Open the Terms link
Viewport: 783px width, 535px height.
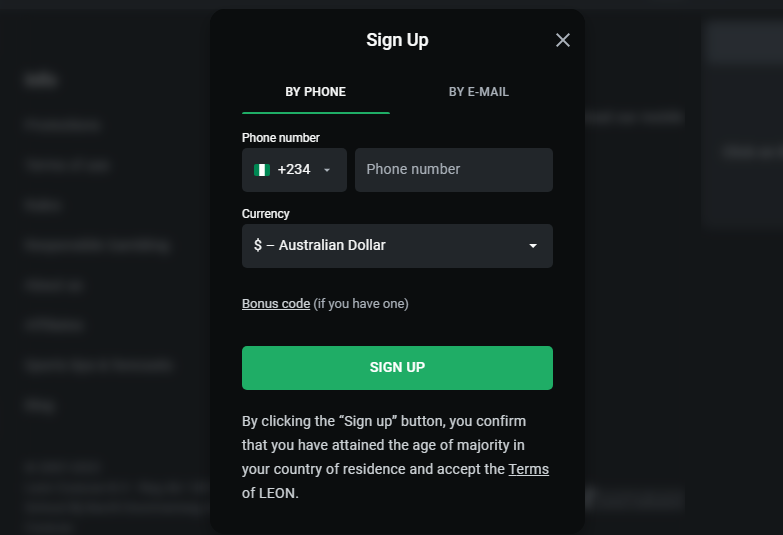(x=529, y=469)
